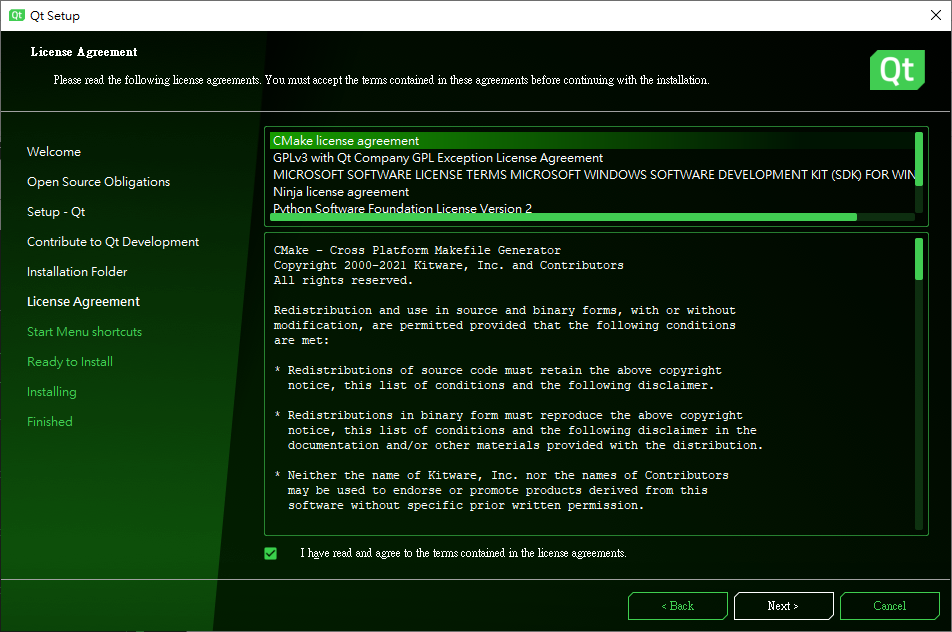The width and height of the screenshot is (952, 632).
Task: Click the Start Menu shortcuts step
Action: (x=84, y=332)
